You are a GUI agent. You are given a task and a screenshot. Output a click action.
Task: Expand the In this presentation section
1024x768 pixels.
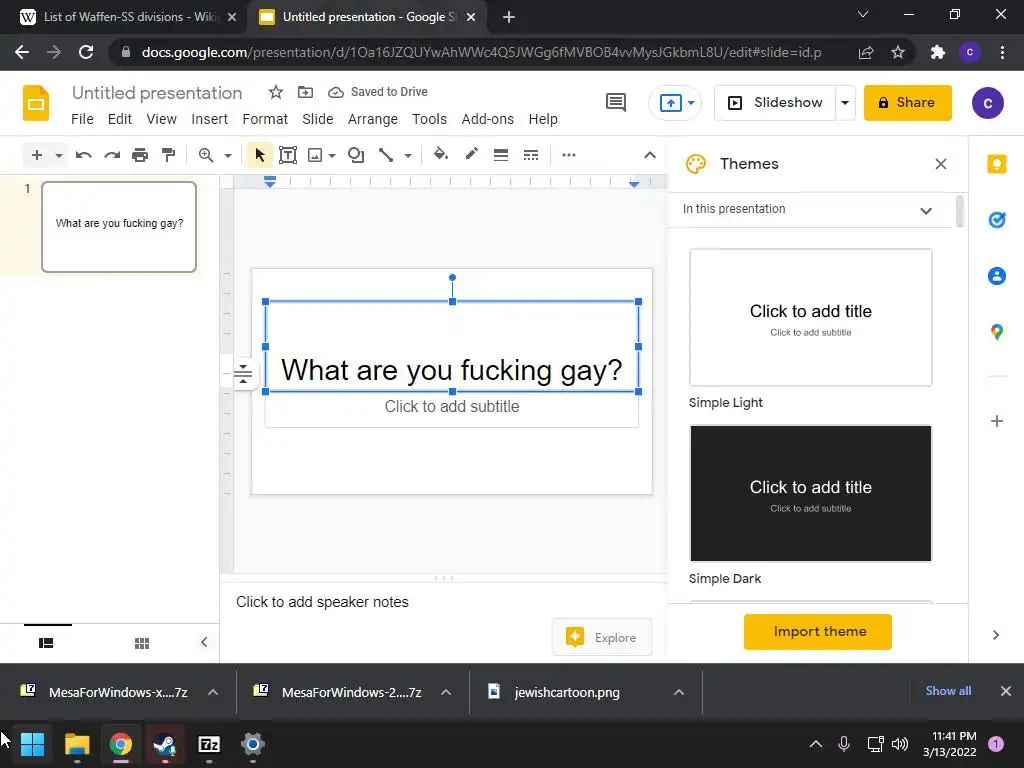tap(926, 210)
